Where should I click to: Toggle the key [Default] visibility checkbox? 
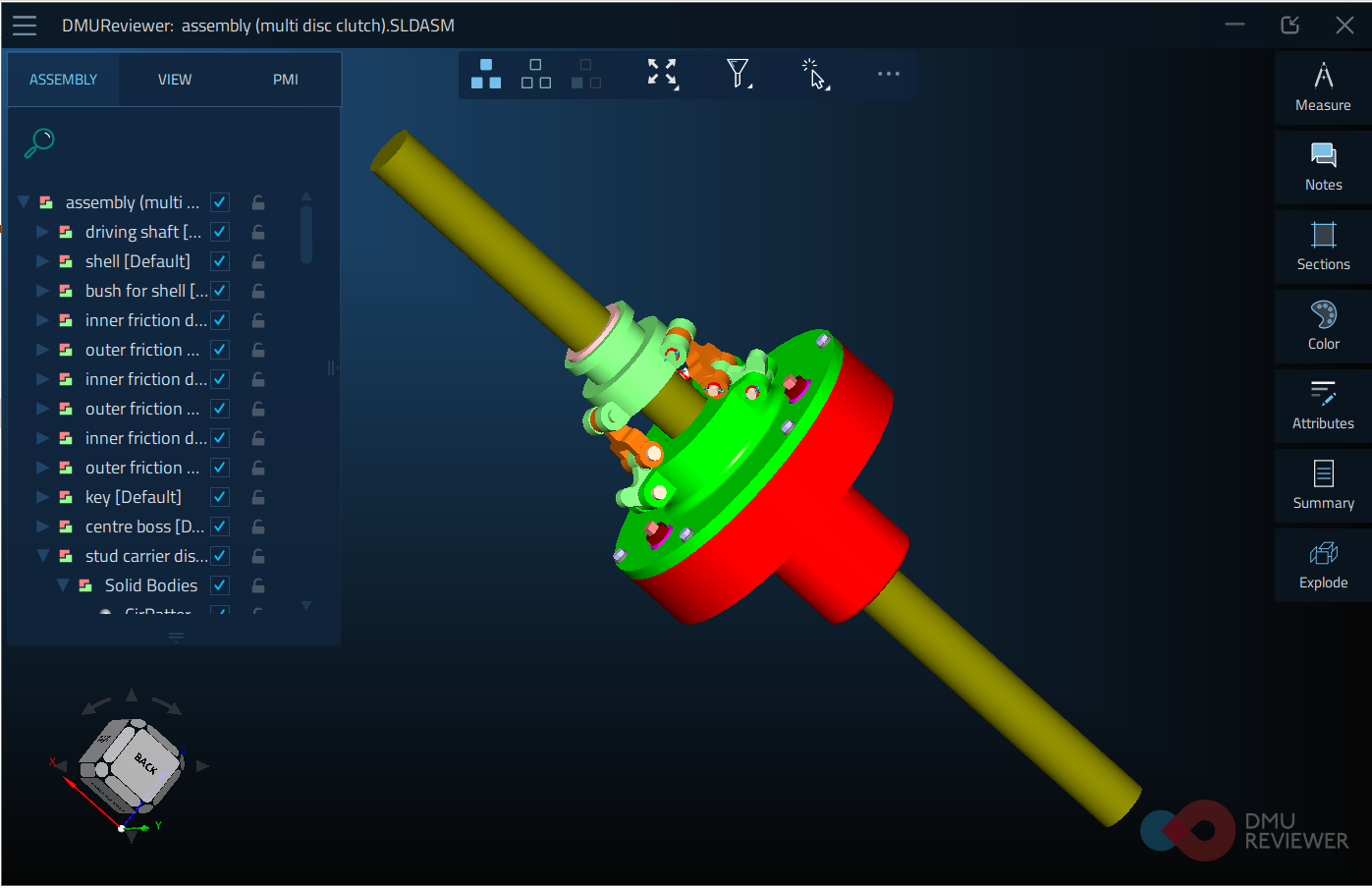[220, 497]
